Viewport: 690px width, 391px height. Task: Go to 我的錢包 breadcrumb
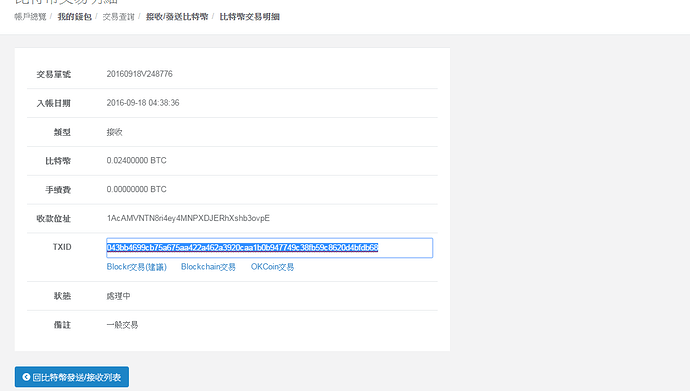tap(74, 17)
